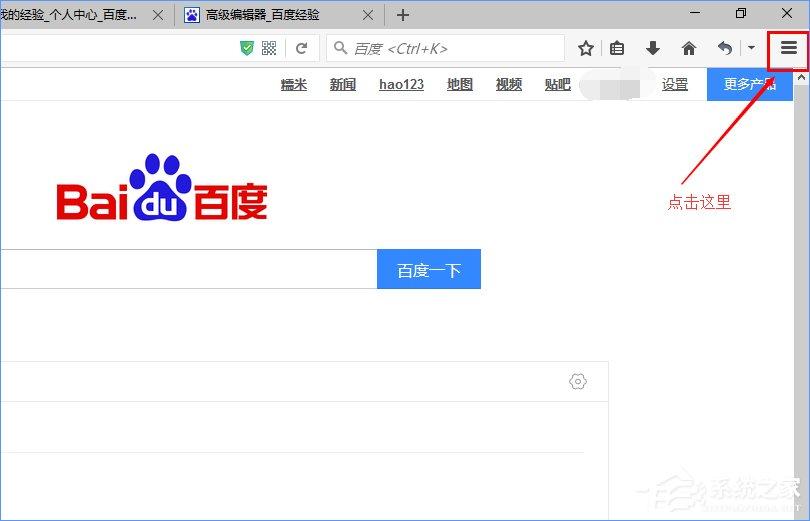This screenshot has width=810, height=521.
Task: Open the 地图 link
Action: point(460,84)
